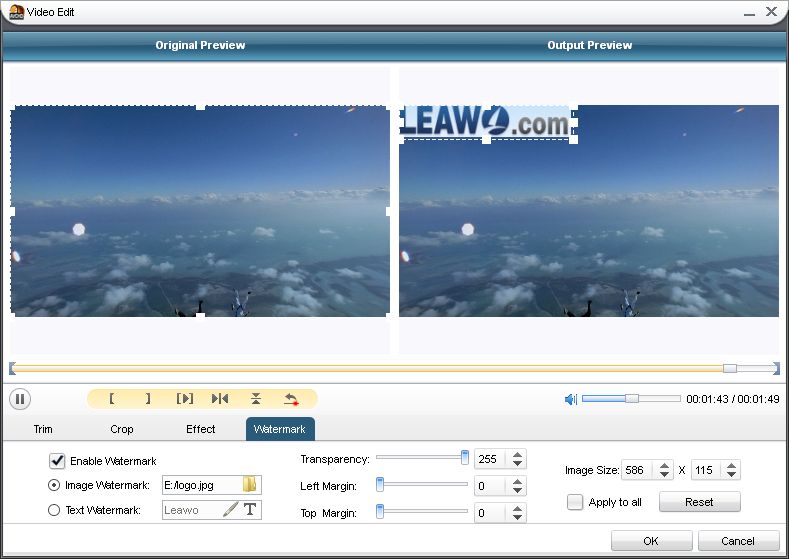The image size is (789, 559).
Task: Click the horizontal flip icon
Action: coord(220,398)
